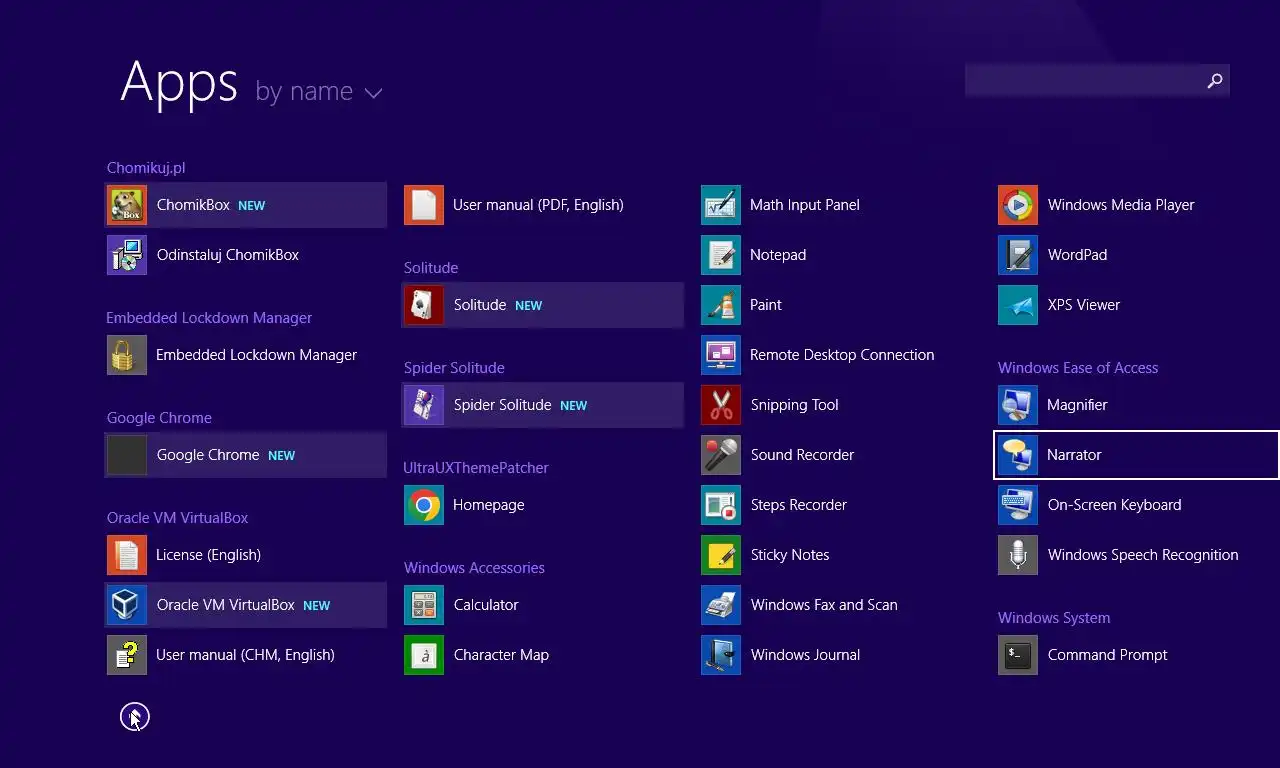This screenshot has height=768, width=1280.
Task: Click the UltraUXThemePatcher group header
Action: [x=476, y=468]
